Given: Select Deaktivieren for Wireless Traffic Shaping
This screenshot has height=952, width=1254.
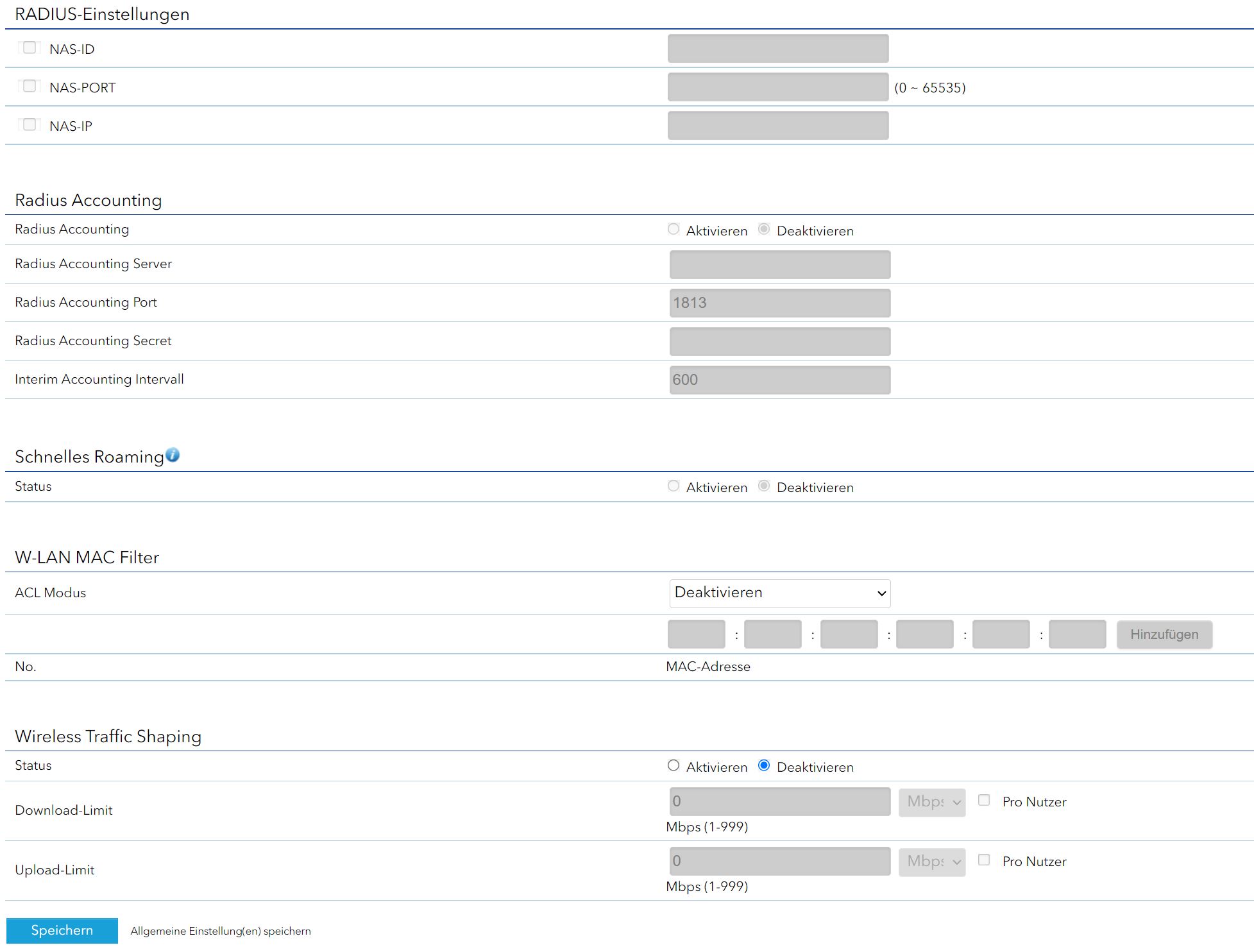Looking at the screenshot, I should [x=764, y=766].
